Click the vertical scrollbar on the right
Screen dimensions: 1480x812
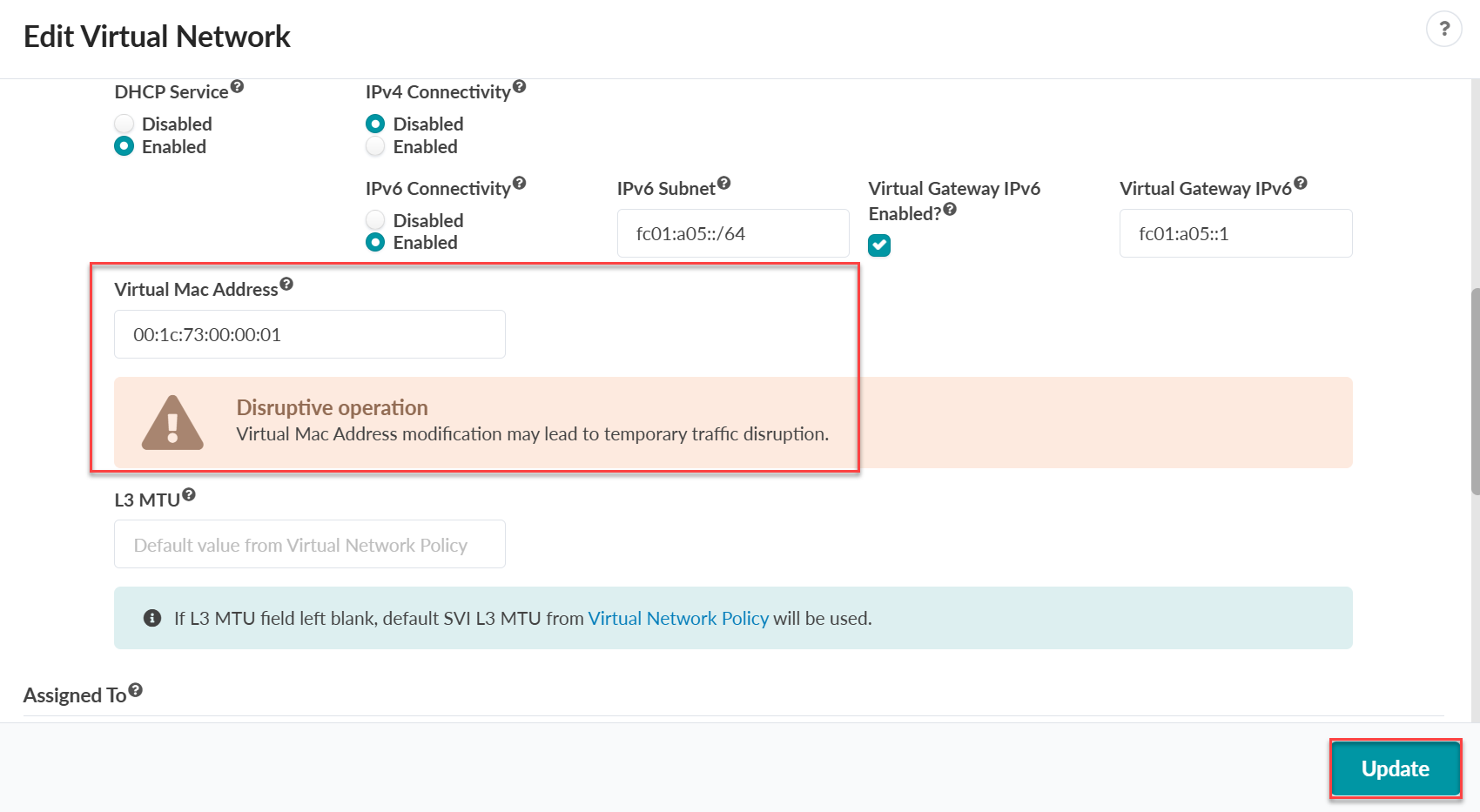[x=1474, y=392]
